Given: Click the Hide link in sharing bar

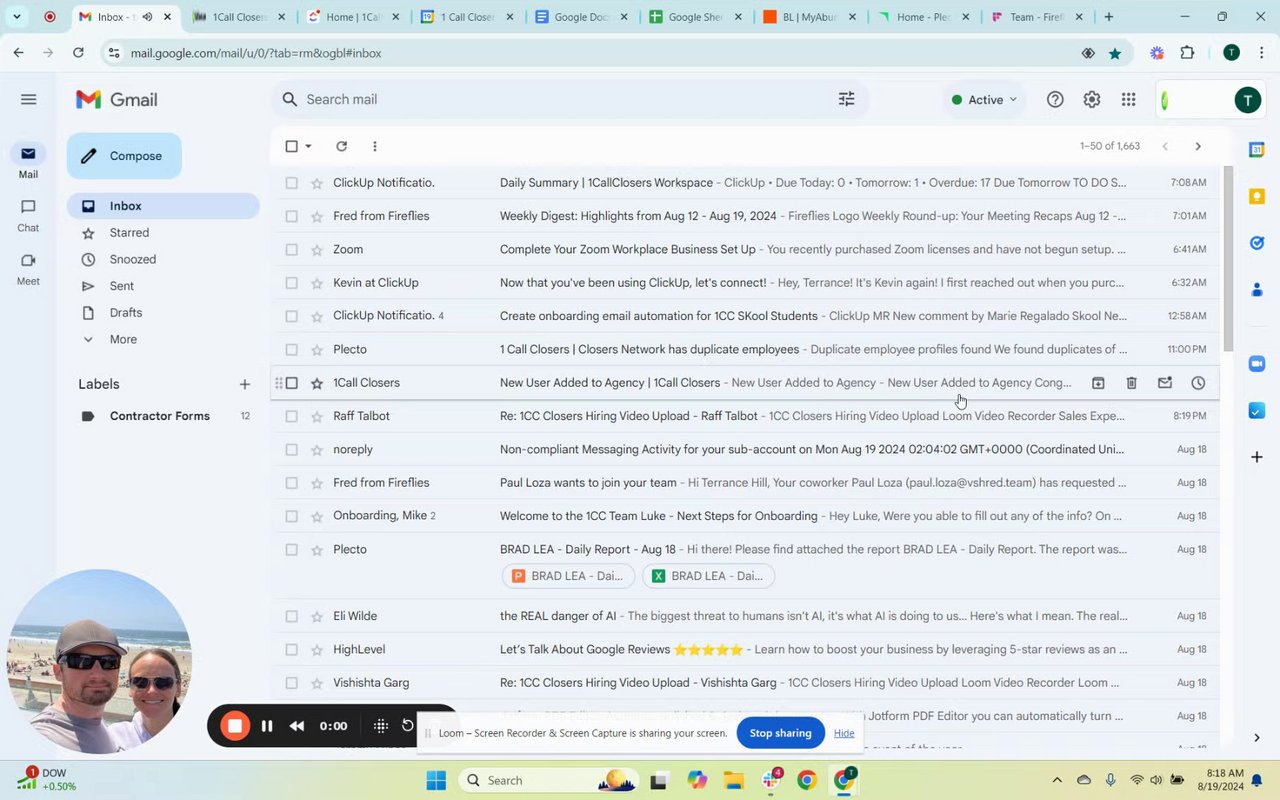Looking at the screenshot, I should coord(844,733).
